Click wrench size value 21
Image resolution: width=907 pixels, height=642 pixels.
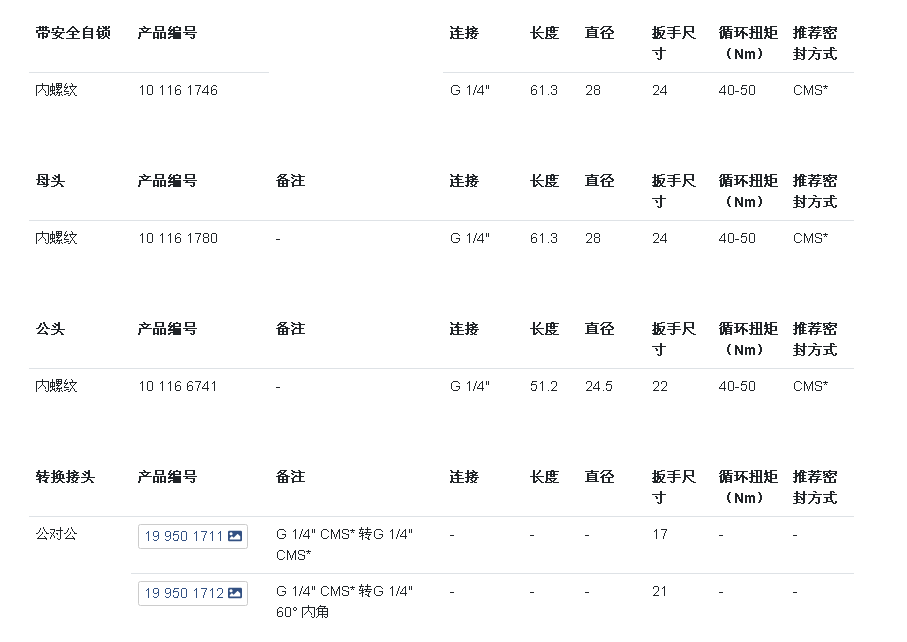[659, 591]
